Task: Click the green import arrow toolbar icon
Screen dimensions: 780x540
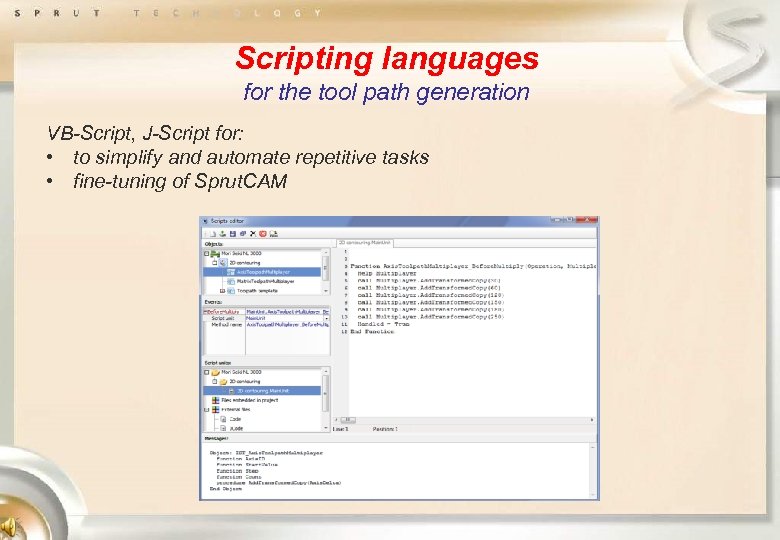Action: (x=222, y=234)
